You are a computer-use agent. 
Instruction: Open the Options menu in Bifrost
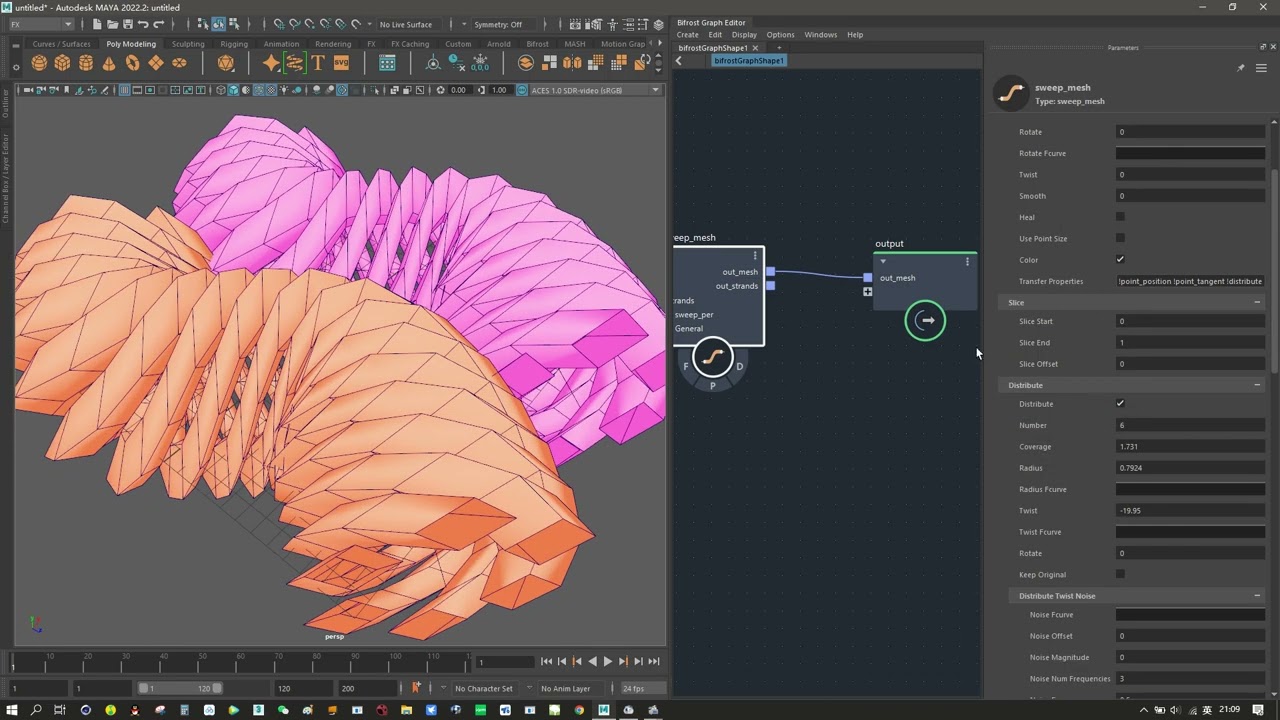coord(780,35)
